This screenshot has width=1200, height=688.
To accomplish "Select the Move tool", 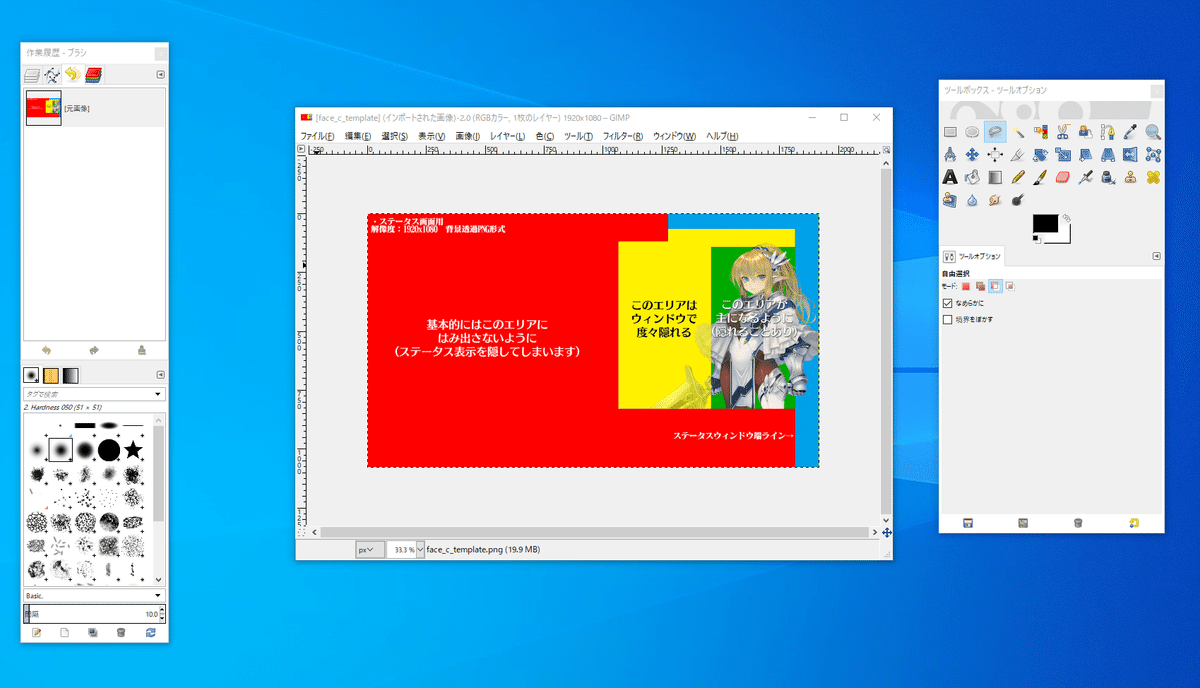I will click(x=972, y=154).
